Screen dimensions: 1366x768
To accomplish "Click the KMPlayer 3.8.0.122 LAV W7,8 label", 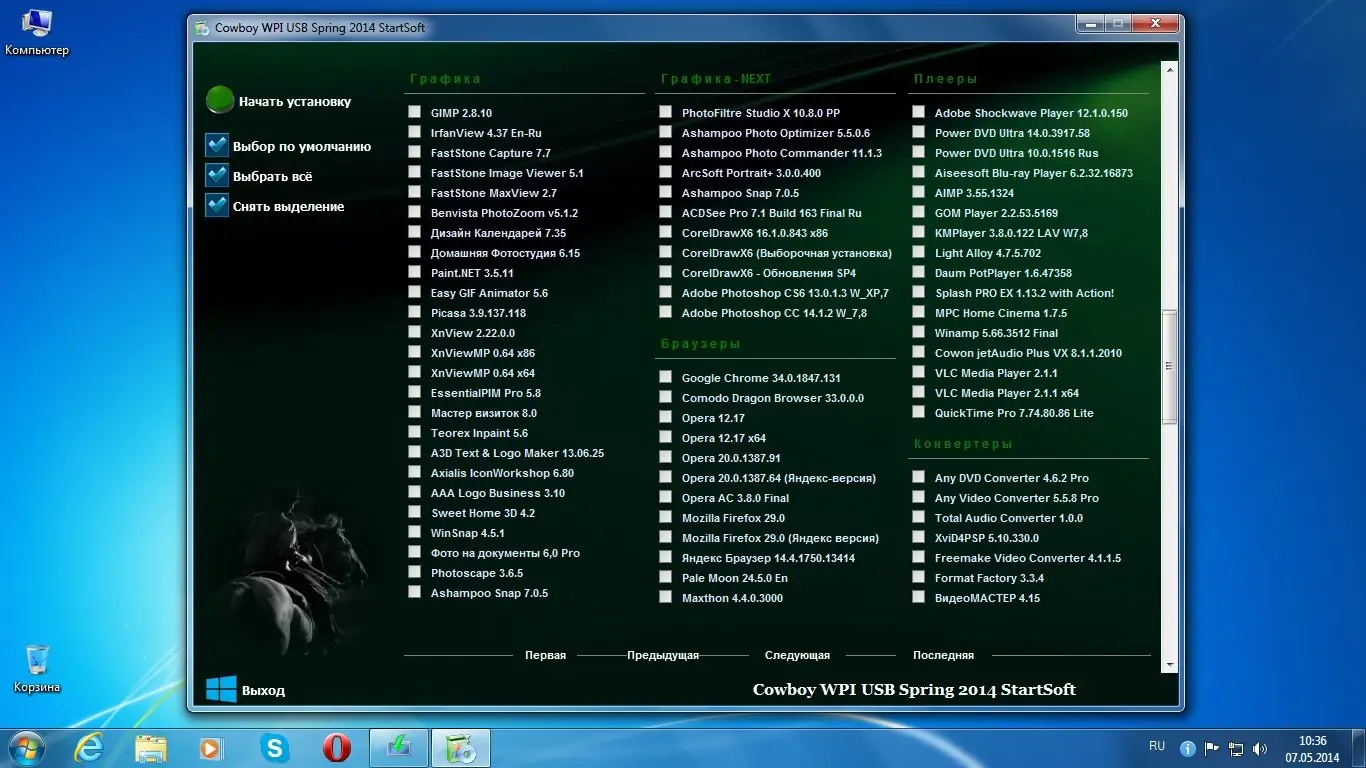I will pos(1011,233).
